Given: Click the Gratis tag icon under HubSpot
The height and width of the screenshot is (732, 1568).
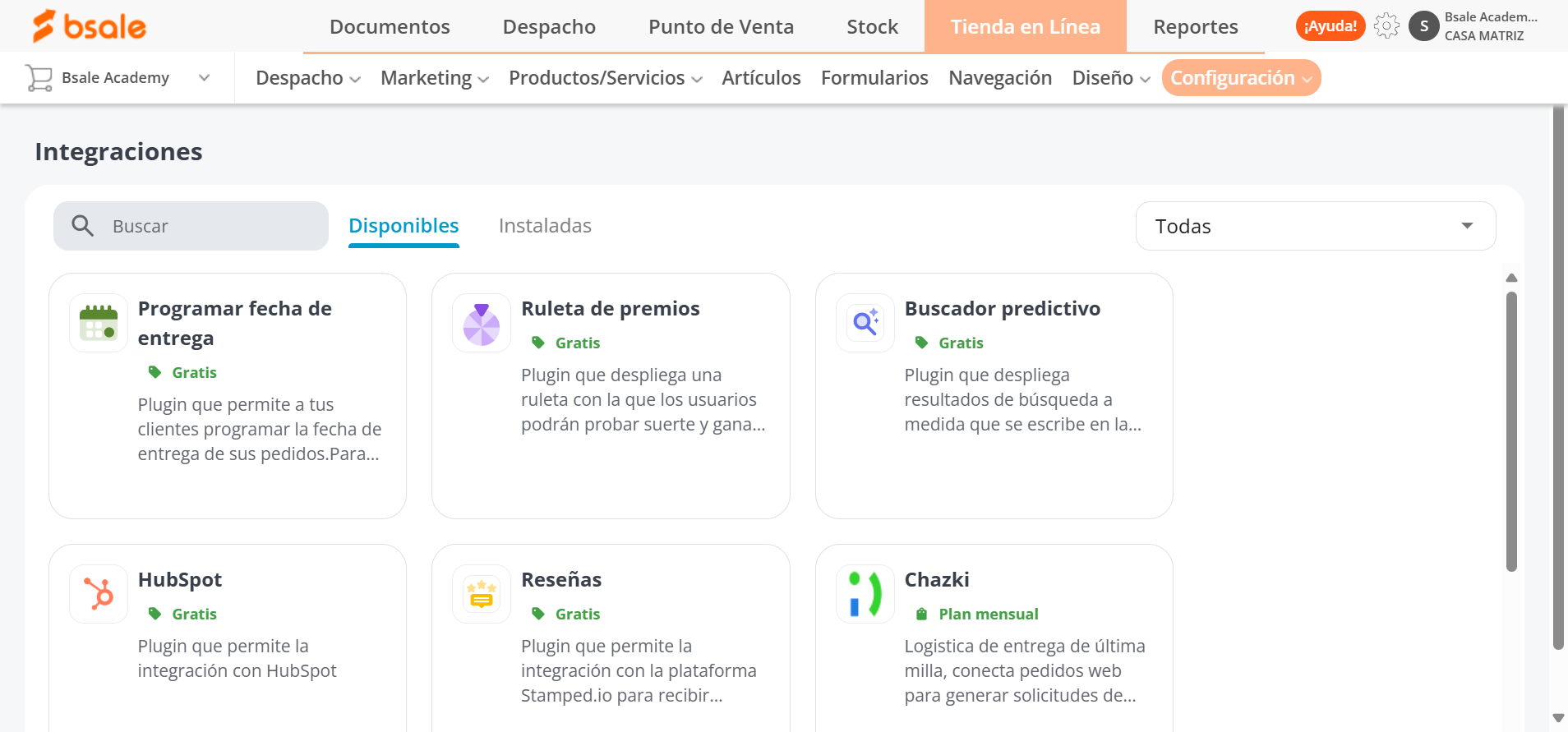Looking at the screenshot, I should click(x=154, y=614).
